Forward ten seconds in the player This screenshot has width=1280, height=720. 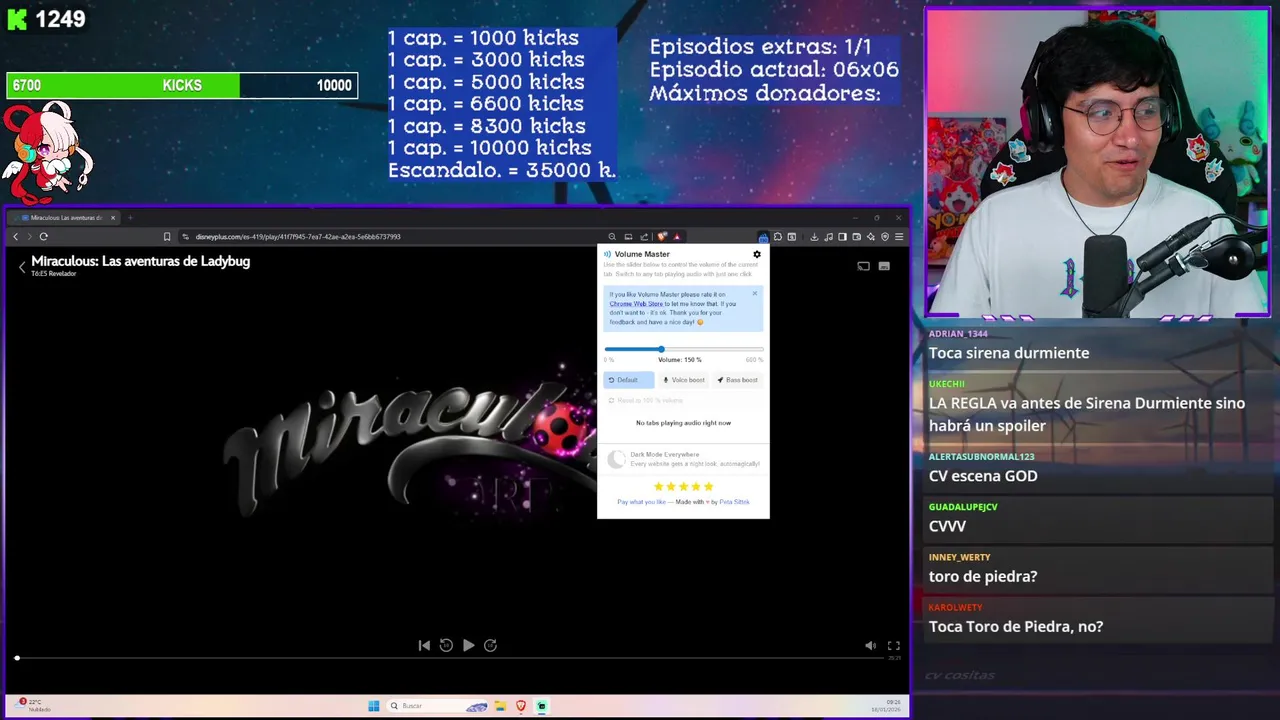[x=490, y=645]
